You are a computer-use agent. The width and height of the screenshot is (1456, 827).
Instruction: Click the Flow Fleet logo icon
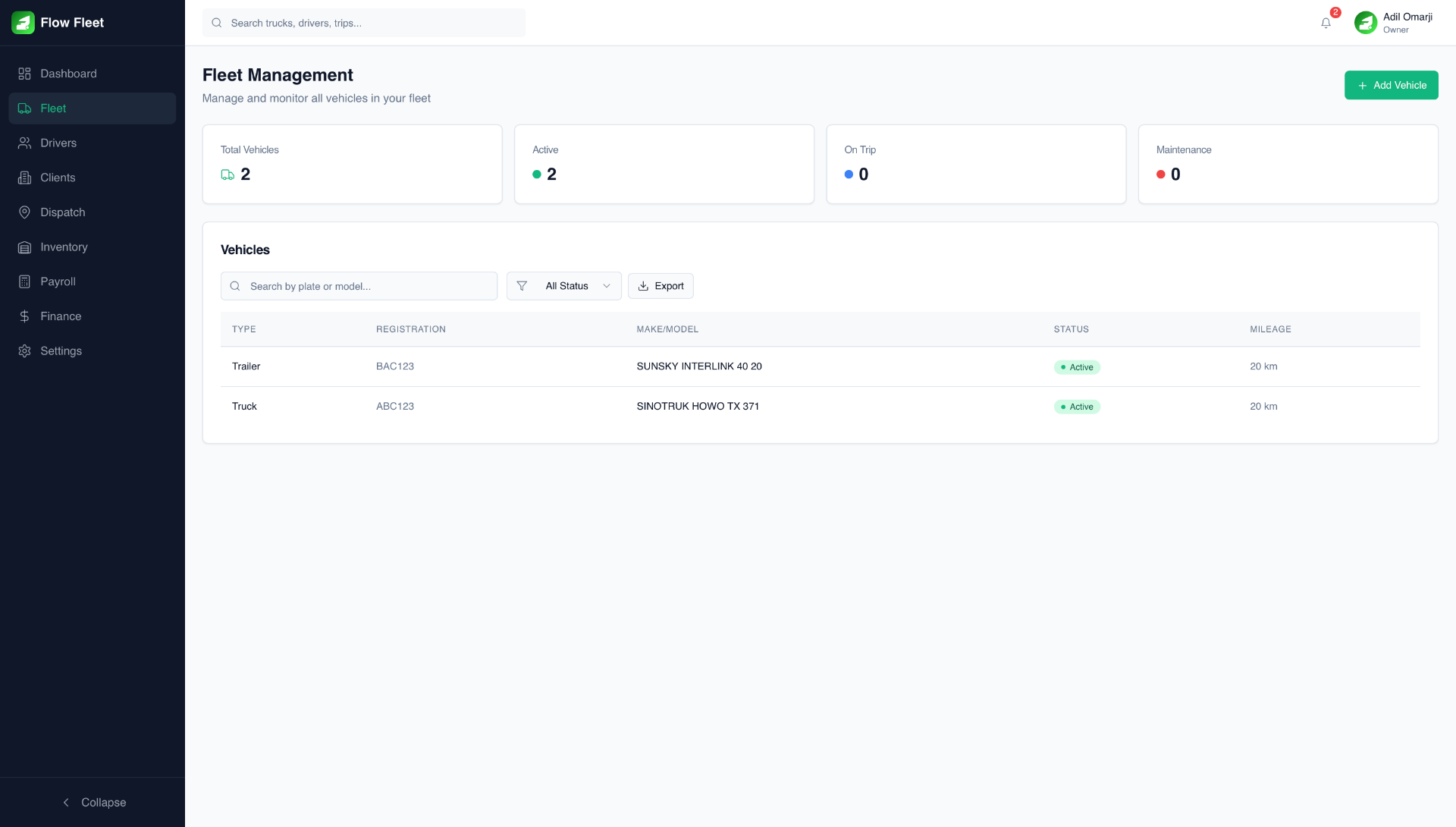tap(23, 23)
